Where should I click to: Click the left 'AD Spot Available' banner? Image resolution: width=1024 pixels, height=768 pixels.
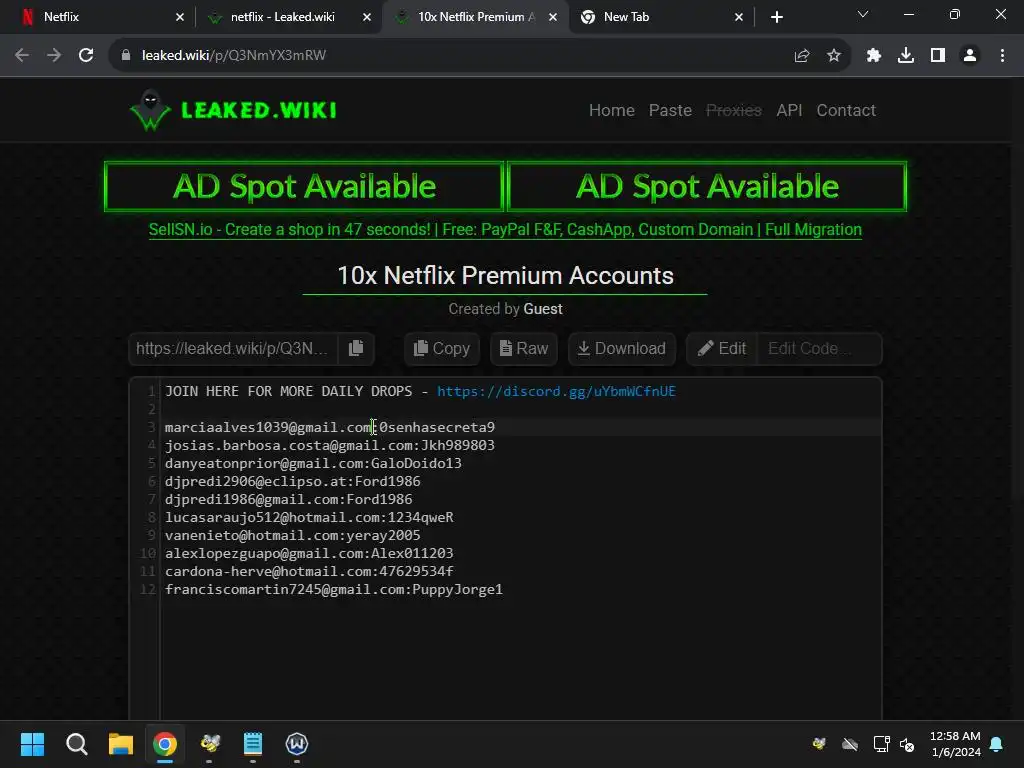coord(304,187)
